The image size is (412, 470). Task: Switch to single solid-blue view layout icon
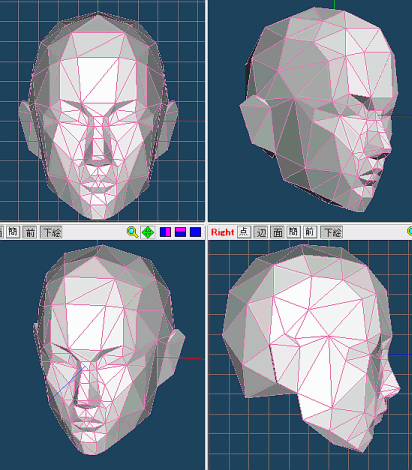coord(195,232)
